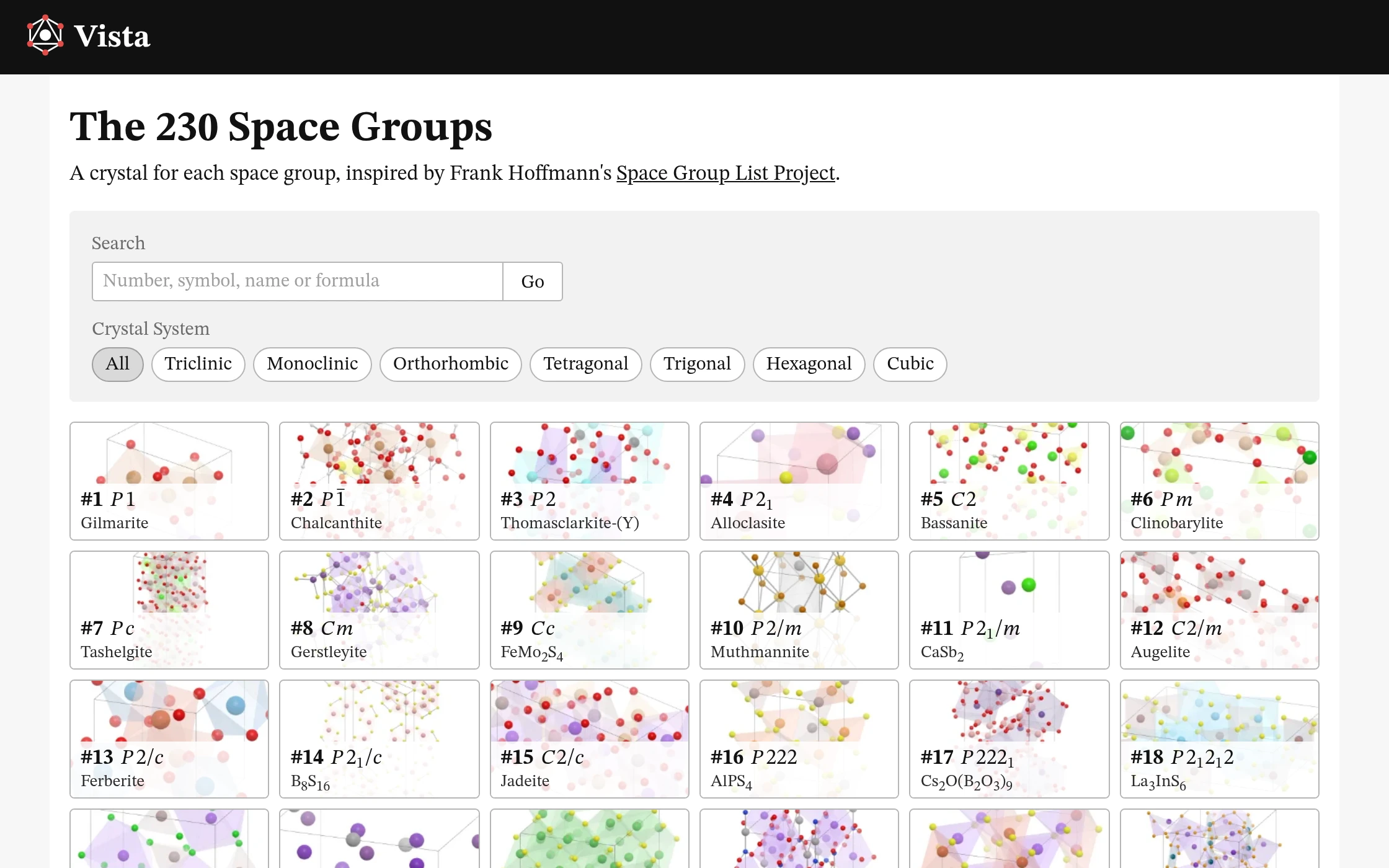Filter by Trigonal crystal system
Viewport: 1389px width, 868px height.
698,364
